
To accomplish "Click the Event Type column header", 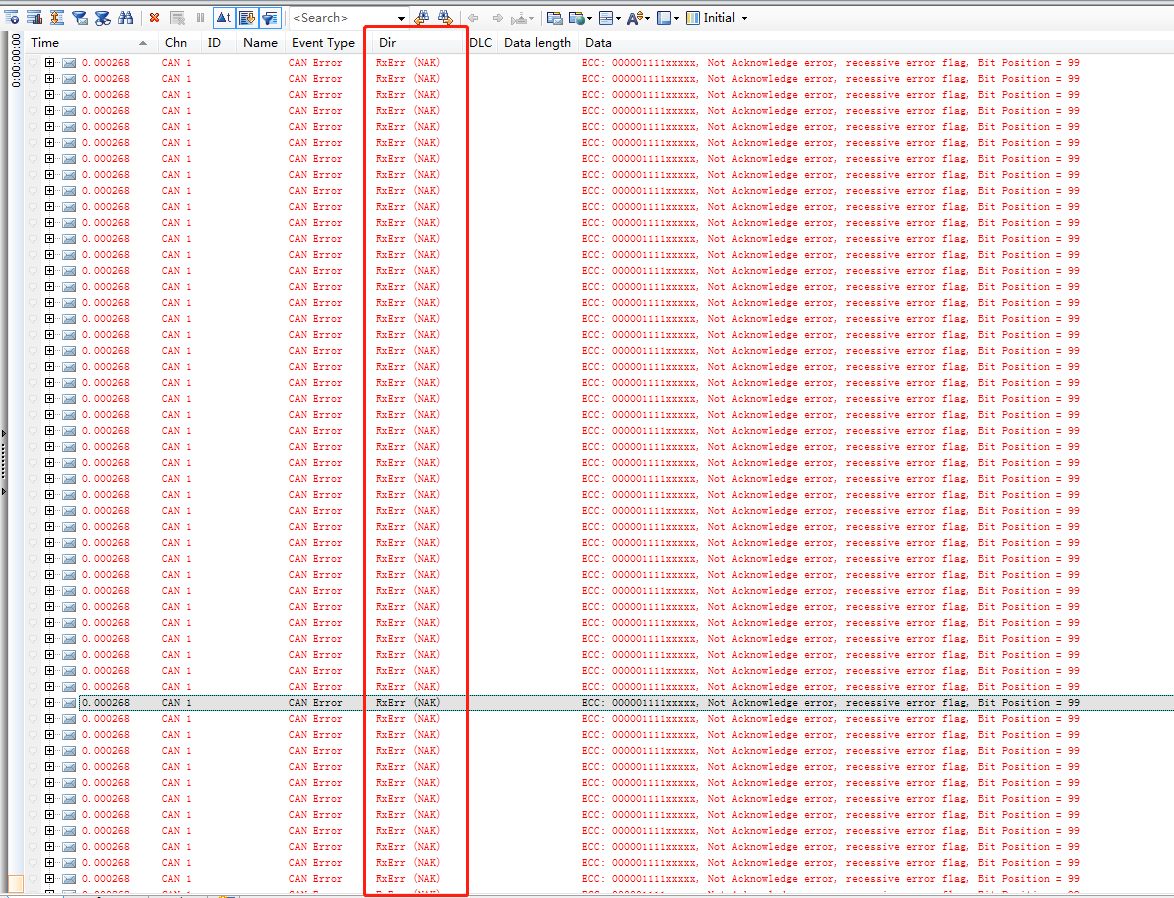I will [324, 43].
